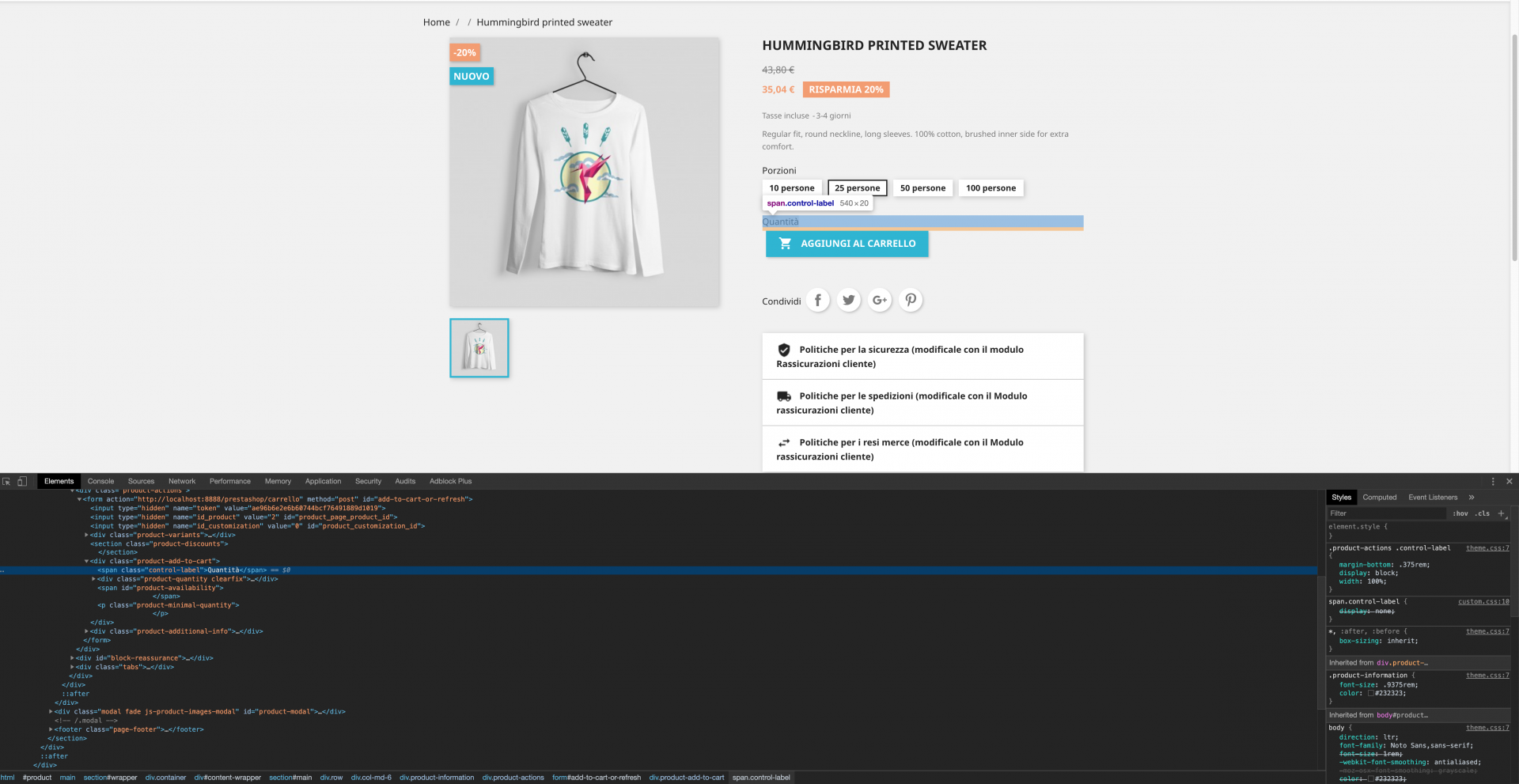Screen dimensions: 1519x784
Task: Click div.product-information in the breadcrumb bar
Action: (x=437, y=778)
